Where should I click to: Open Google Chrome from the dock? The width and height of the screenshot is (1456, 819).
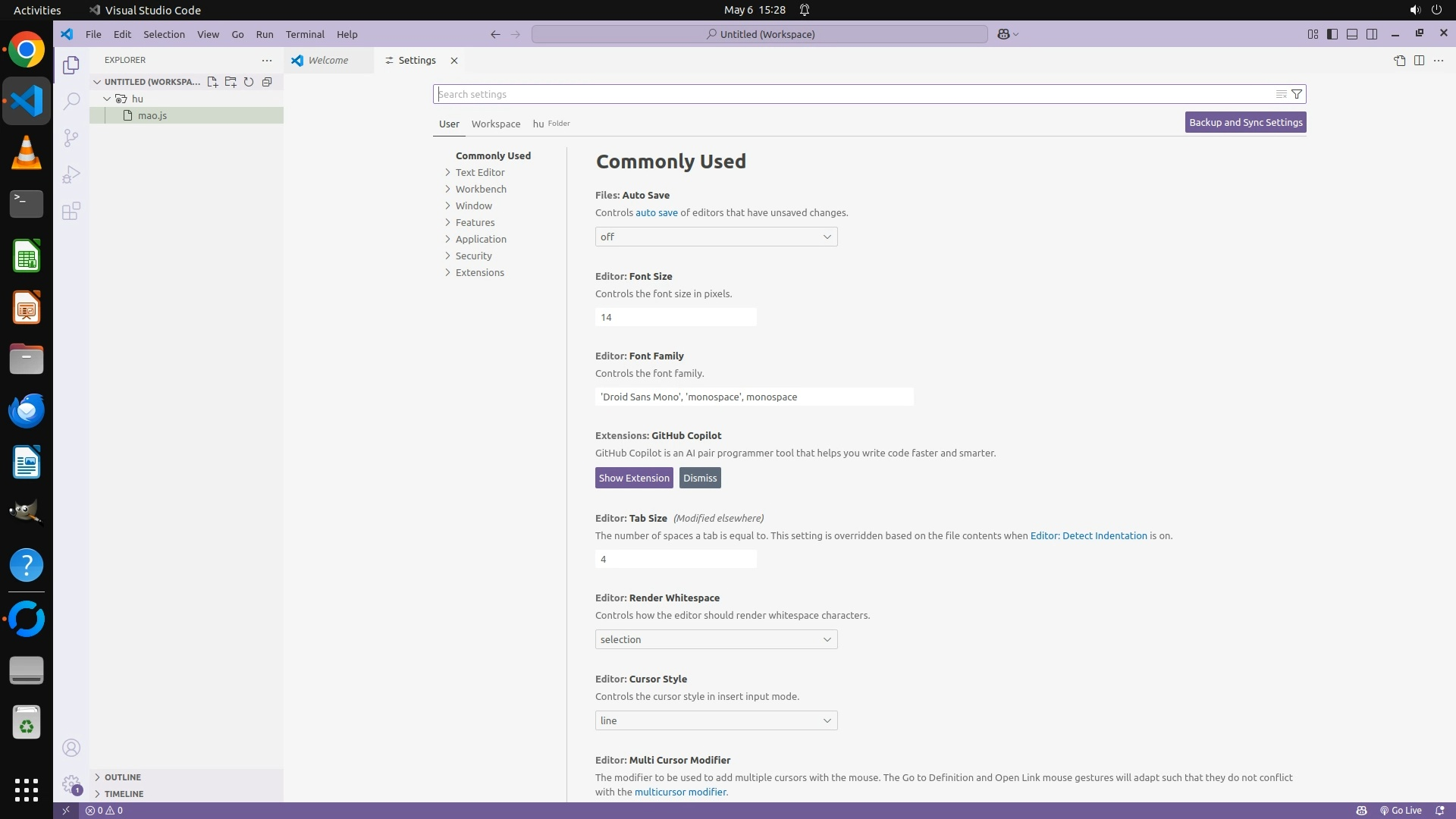27,50
